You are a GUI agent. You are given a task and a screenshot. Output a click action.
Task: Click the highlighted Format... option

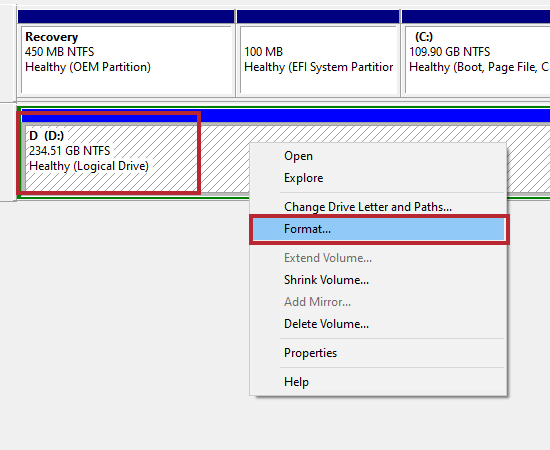point(378,229)
